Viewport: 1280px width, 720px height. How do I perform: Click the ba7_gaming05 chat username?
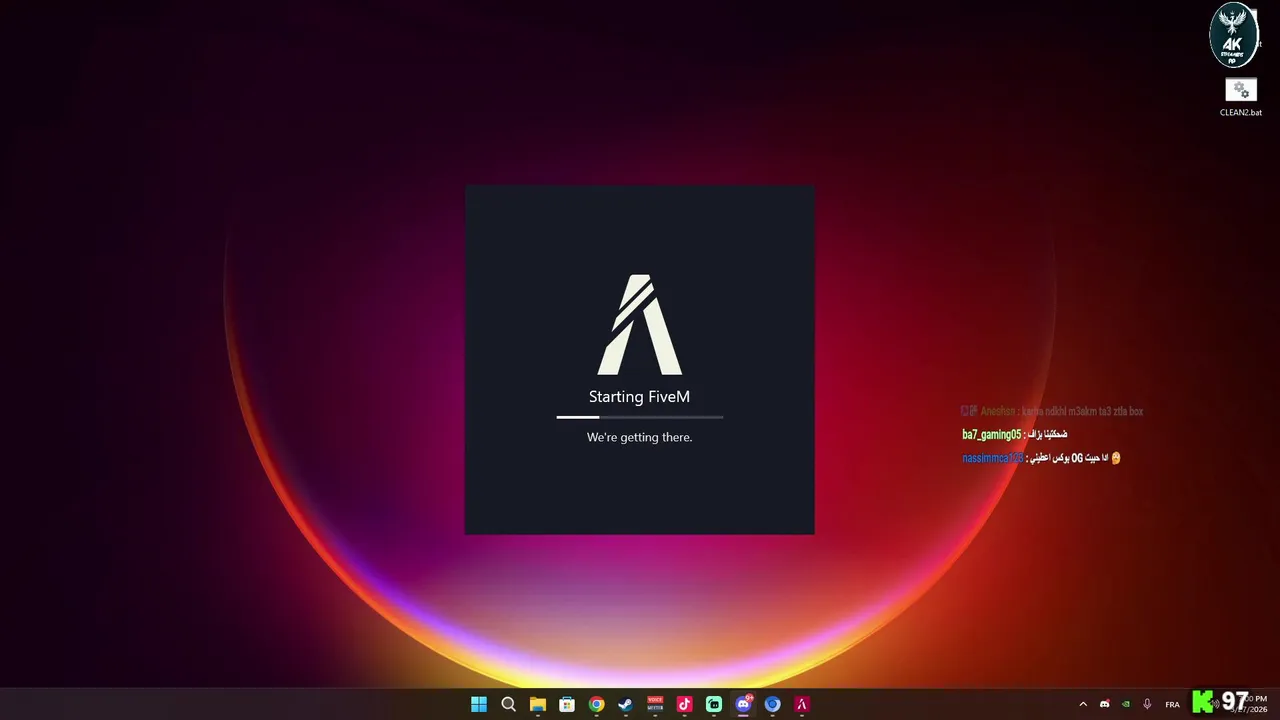coord(992,434)
